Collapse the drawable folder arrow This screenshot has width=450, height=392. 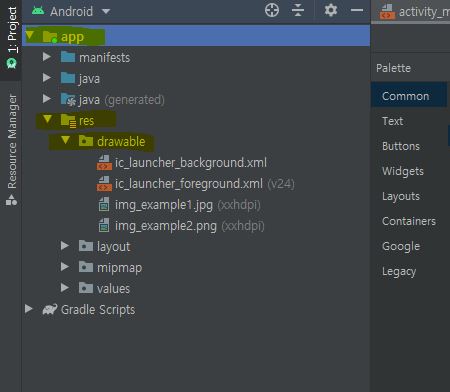point(65,140)
